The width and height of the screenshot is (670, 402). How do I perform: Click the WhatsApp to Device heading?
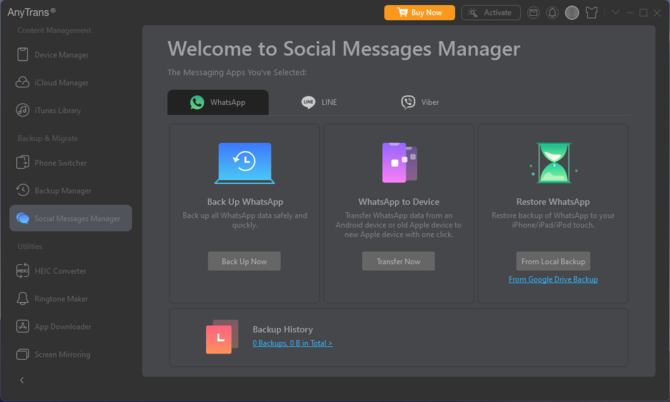(x=399, y=202)
